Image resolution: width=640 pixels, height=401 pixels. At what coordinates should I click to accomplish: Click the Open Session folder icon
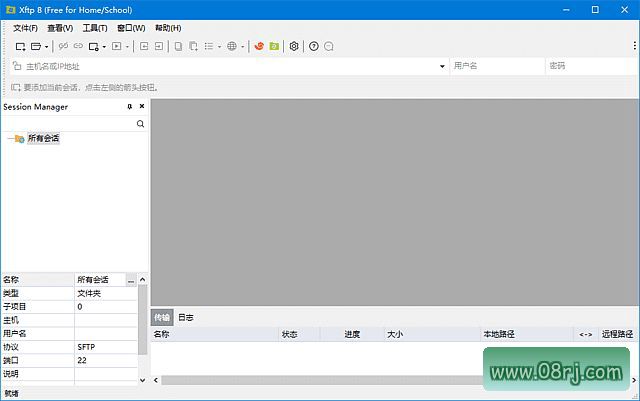coord(36,47)
